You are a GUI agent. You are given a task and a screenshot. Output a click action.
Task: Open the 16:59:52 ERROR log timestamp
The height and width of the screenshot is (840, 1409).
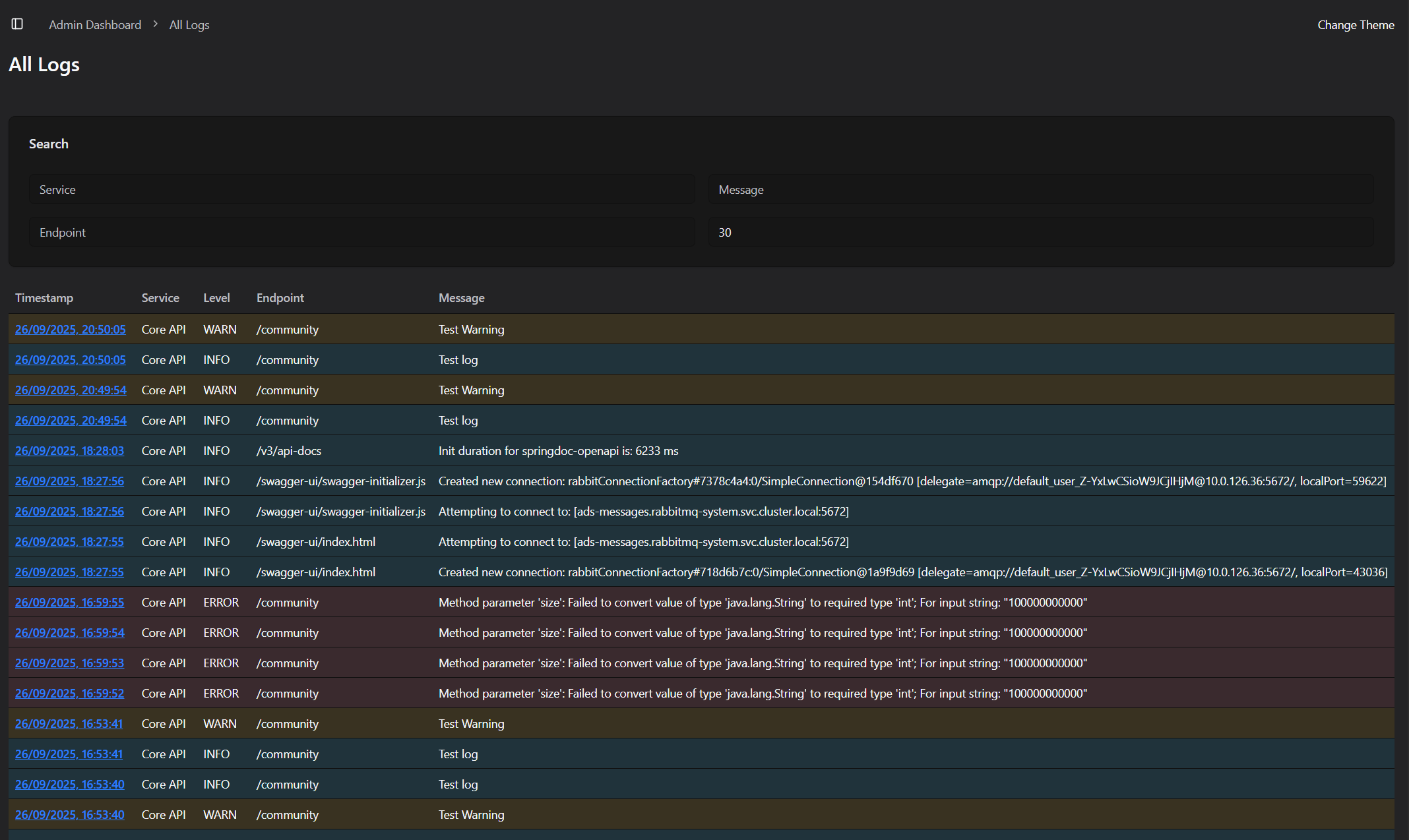point(69,694)
